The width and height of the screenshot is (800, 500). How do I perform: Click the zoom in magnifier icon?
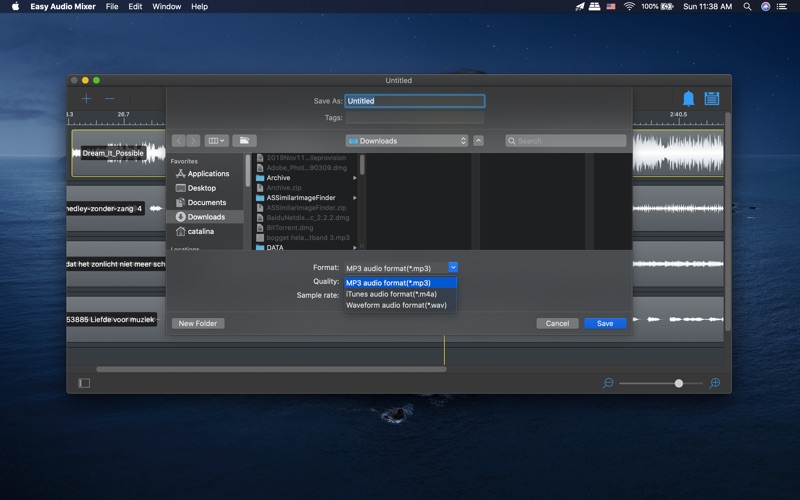715,383
